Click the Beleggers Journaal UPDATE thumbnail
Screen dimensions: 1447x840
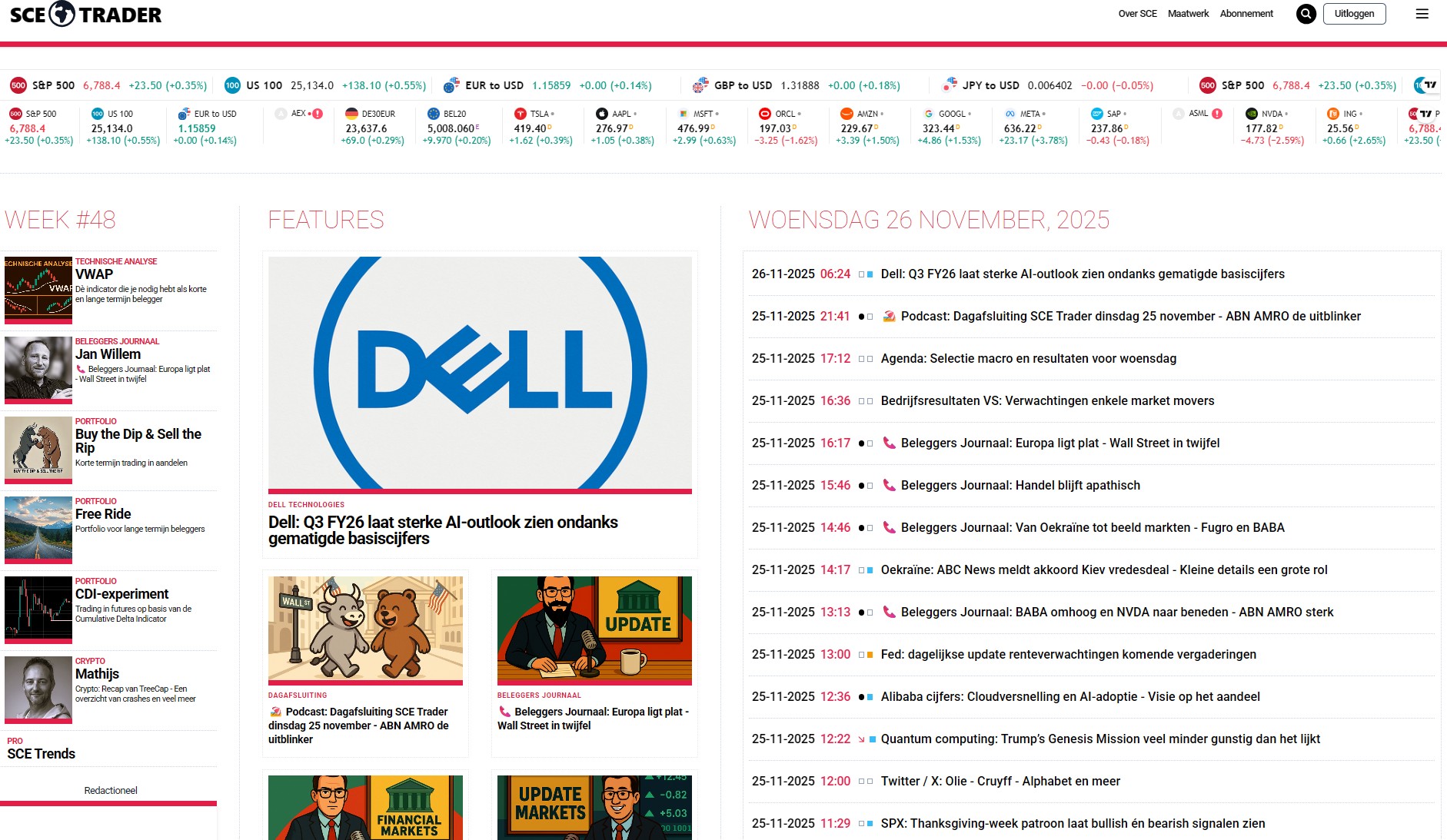[594, 629]
